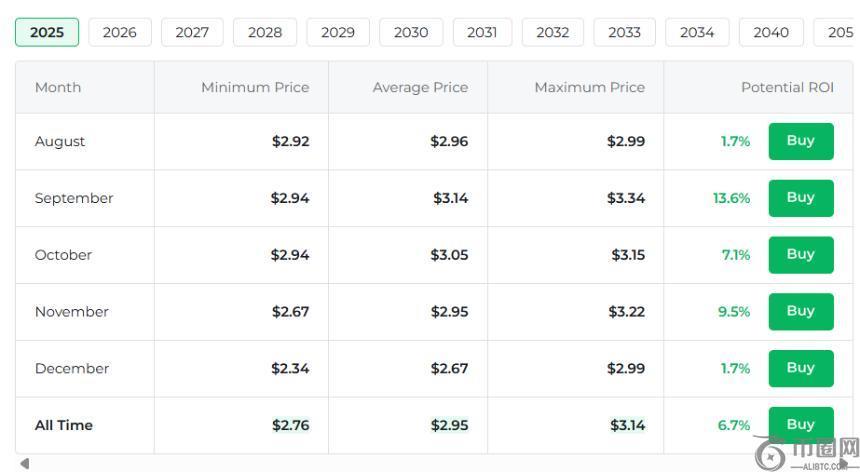This screenshot has width=860, height=472.
Task: Select the 2029 year tab
Action: pos(338,32)
